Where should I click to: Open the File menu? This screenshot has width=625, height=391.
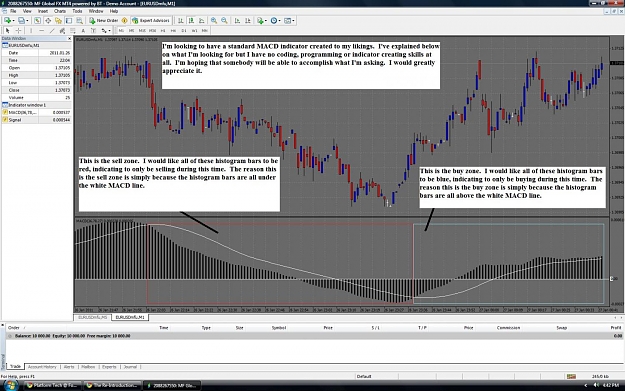pyautogui.click(x=13, y=11)
